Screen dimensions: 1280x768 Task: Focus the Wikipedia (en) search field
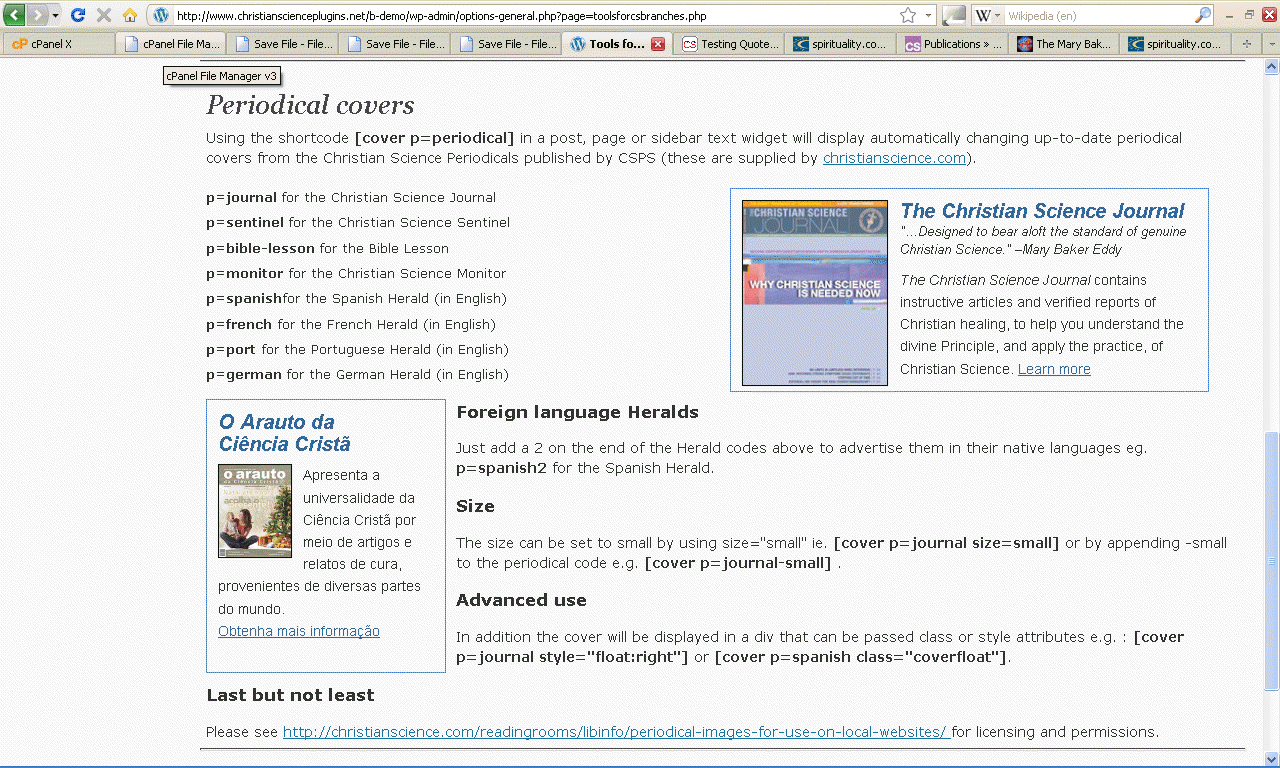tap(1099, 16)
